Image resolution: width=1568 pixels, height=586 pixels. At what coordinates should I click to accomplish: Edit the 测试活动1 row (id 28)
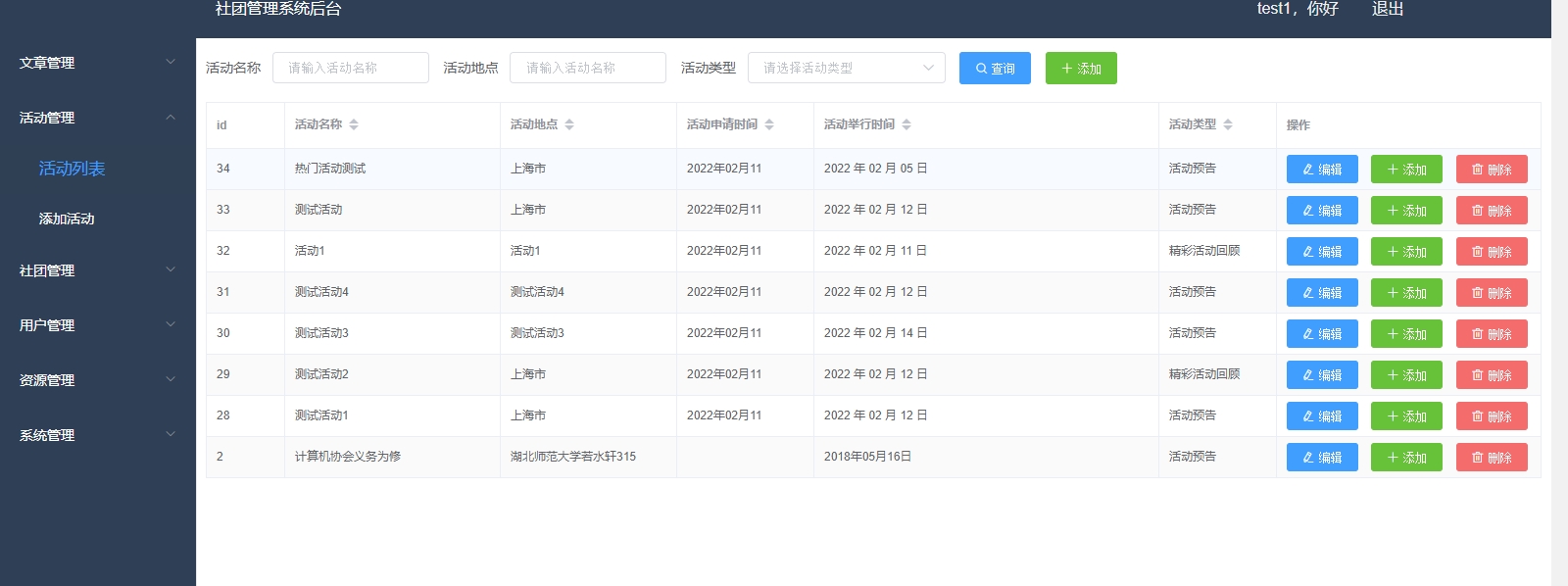[x=1322, y=416]
